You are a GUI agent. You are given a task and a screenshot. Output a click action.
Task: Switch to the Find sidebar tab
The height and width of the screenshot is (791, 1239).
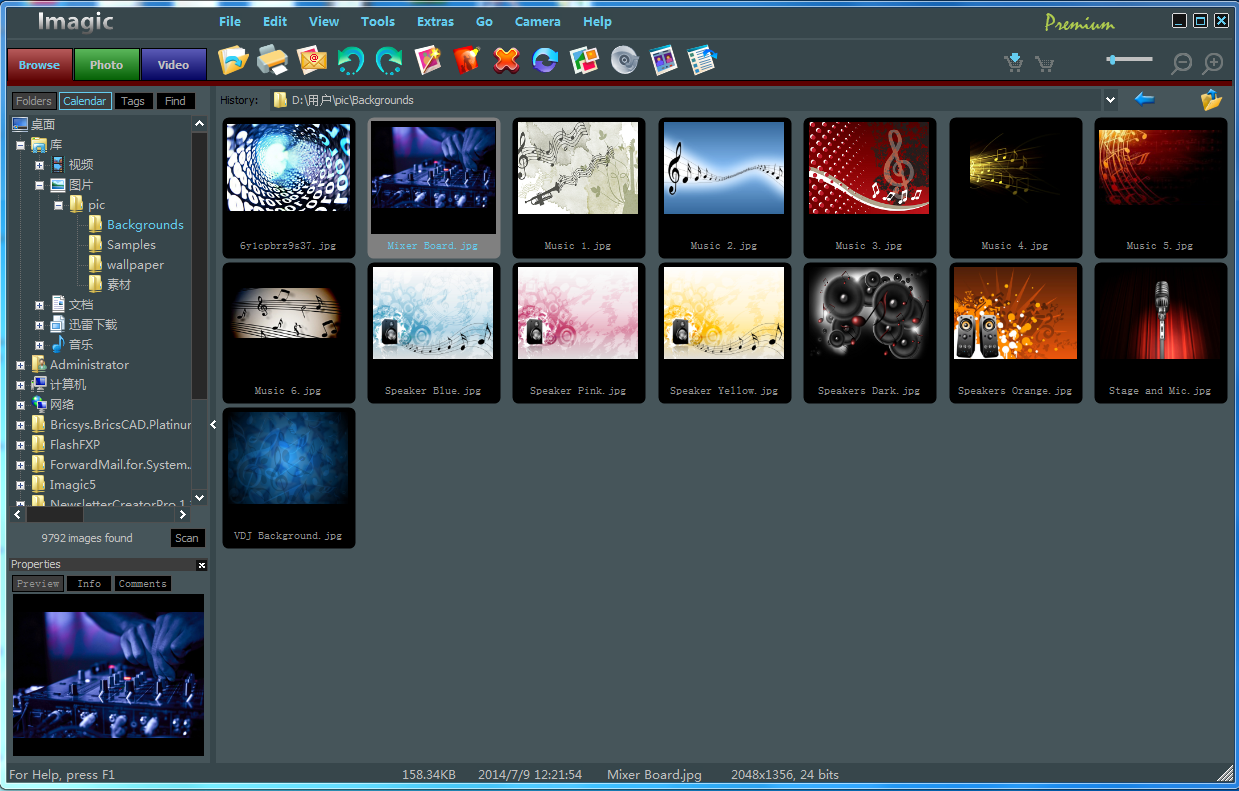175,101
